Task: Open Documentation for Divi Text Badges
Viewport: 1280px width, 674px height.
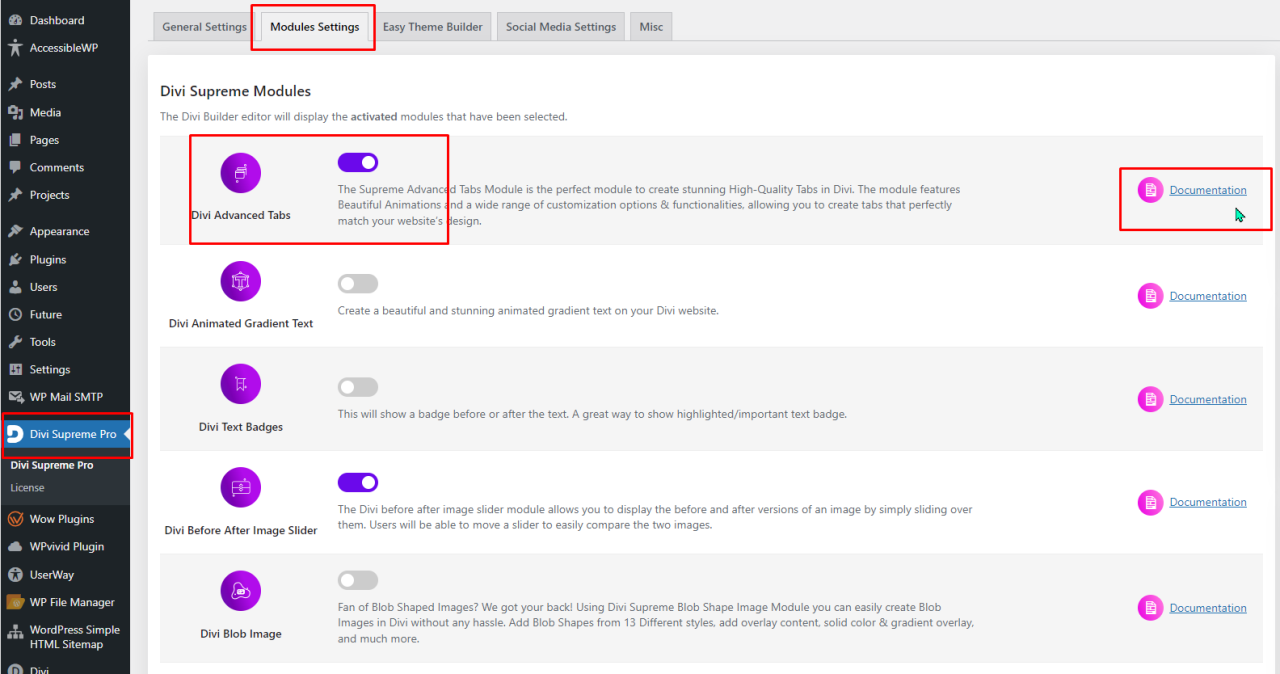Action: coord(1207,399)
